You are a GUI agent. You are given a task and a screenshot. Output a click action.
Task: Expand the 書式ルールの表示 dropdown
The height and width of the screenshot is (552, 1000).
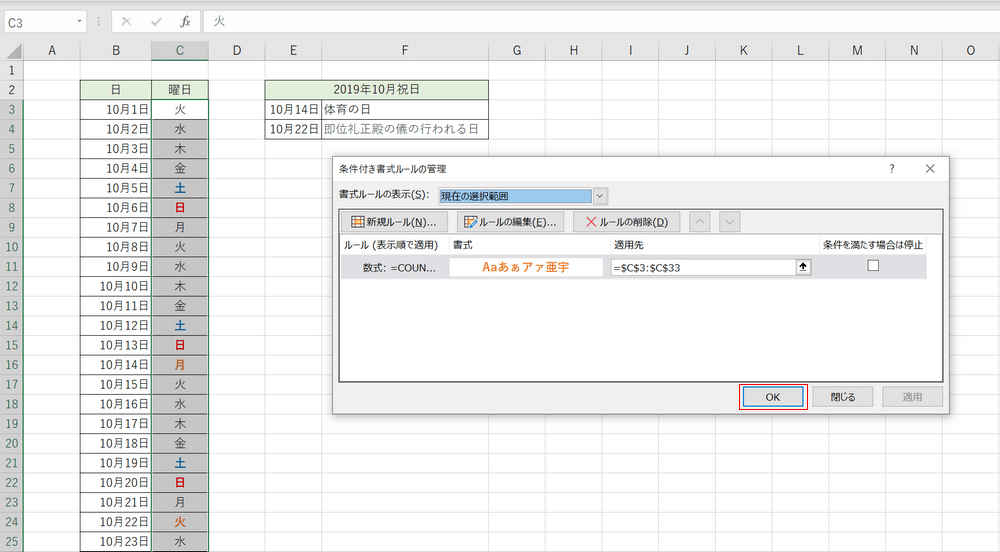pos(600,196)
